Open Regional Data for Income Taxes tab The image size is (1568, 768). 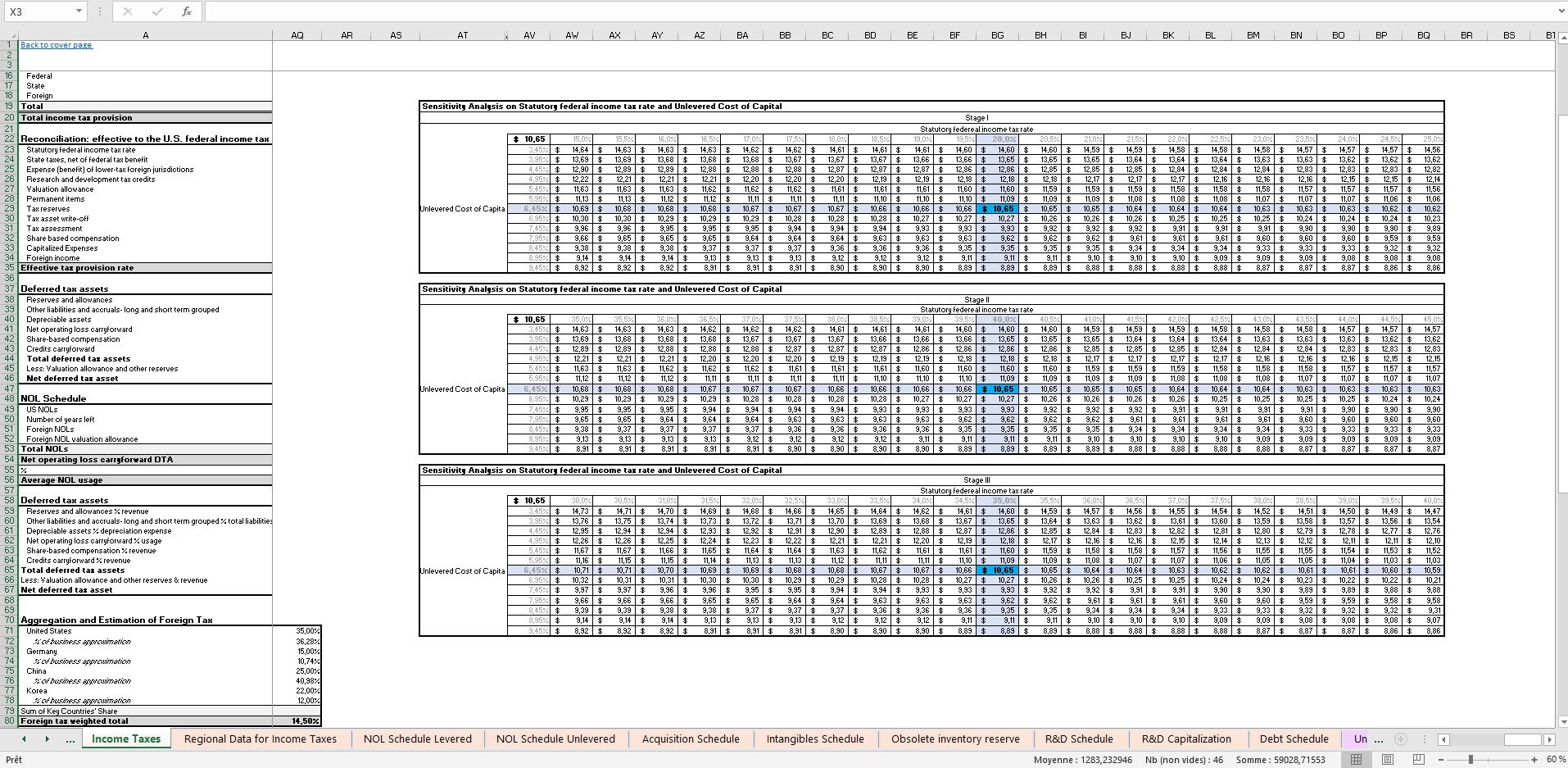click(x=261, y=738)
